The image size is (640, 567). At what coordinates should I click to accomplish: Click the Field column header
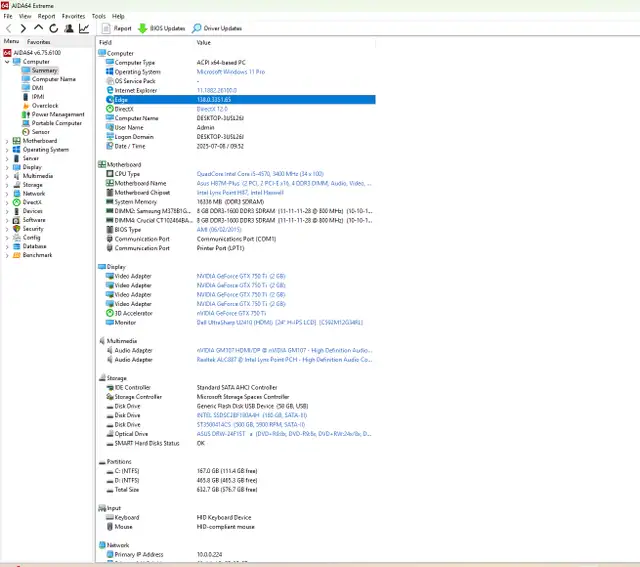(x=105, y=42)
